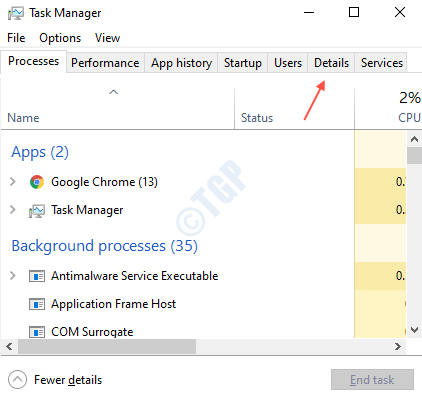Select the Google Chrome (13) row text
422x400 pixels.
pyautogui.click(x=104, y=182)
